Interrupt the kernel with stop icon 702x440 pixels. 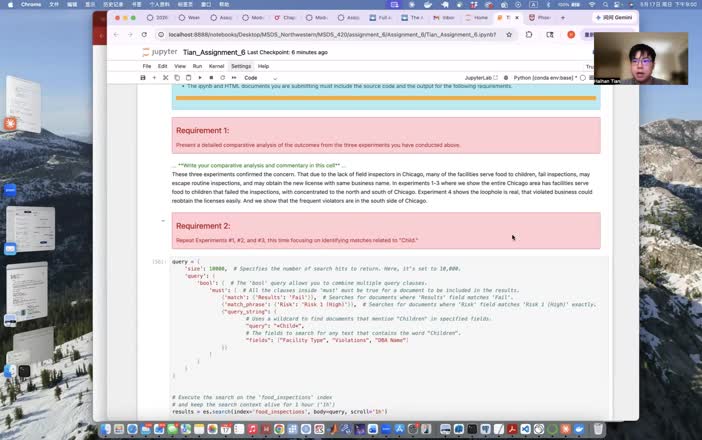211,78
